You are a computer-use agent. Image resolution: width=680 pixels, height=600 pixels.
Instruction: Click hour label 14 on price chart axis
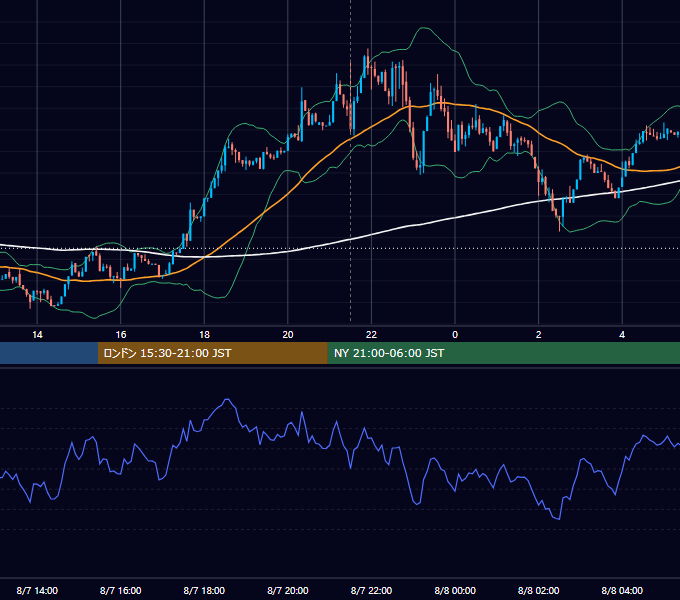coord(37,335)
